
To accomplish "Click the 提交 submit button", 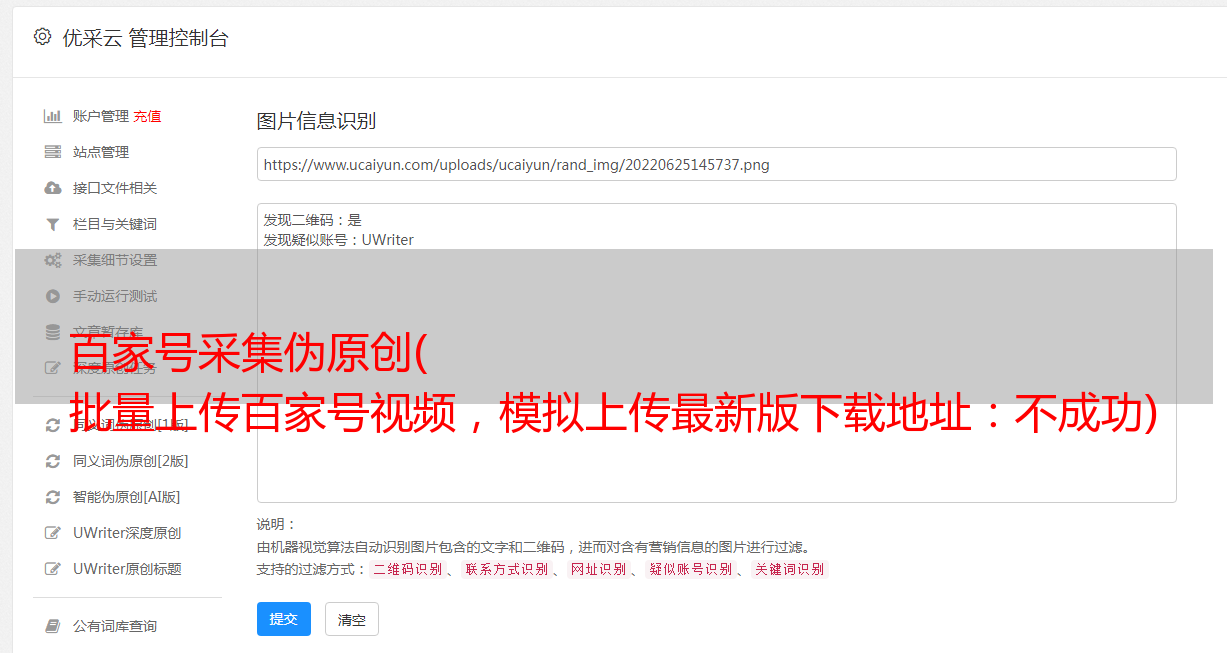I will point(284,619).
